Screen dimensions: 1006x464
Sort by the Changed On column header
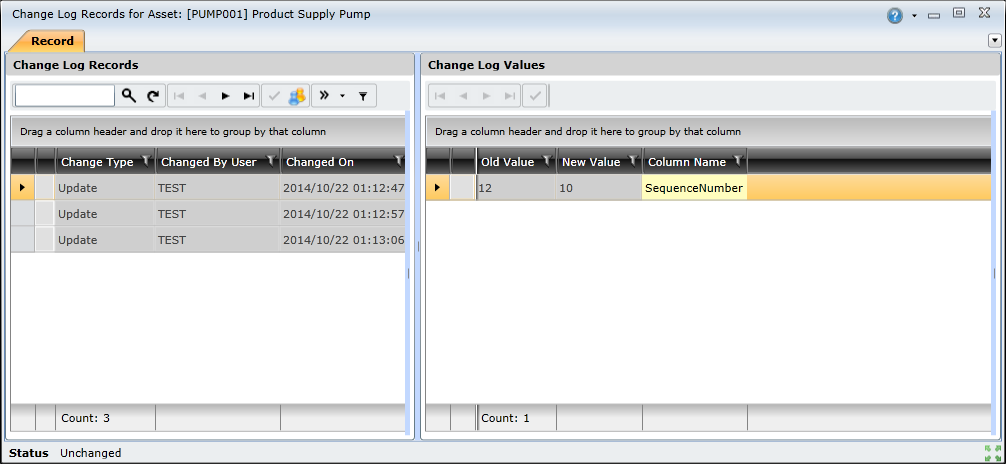(x=320, y=162)
